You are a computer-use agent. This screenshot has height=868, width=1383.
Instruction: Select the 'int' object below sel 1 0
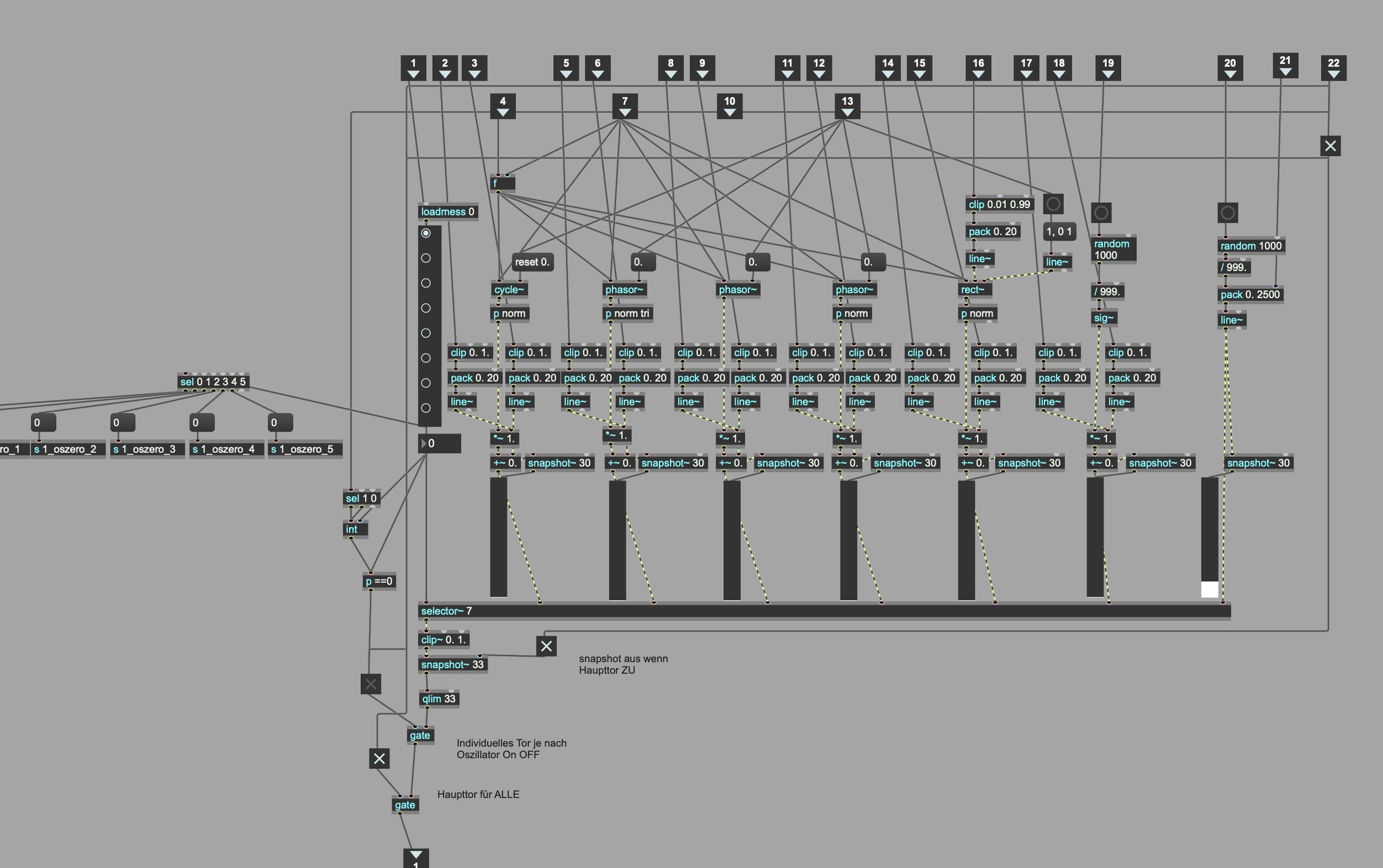pyautogui.click(x=355, y=529)
